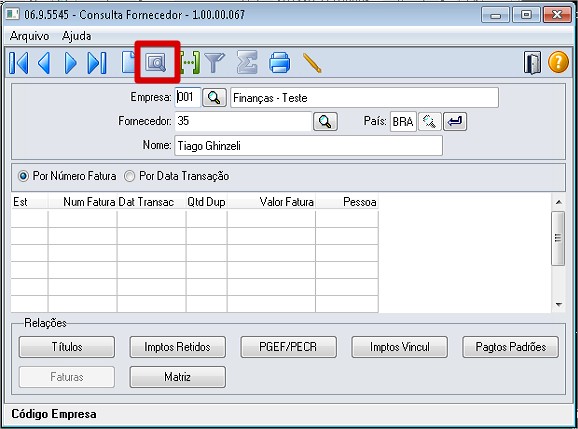Viewport: 578px width, 429px height.
Task: Open Fornecedor lookup magnifier
Action: click(325, 121)
